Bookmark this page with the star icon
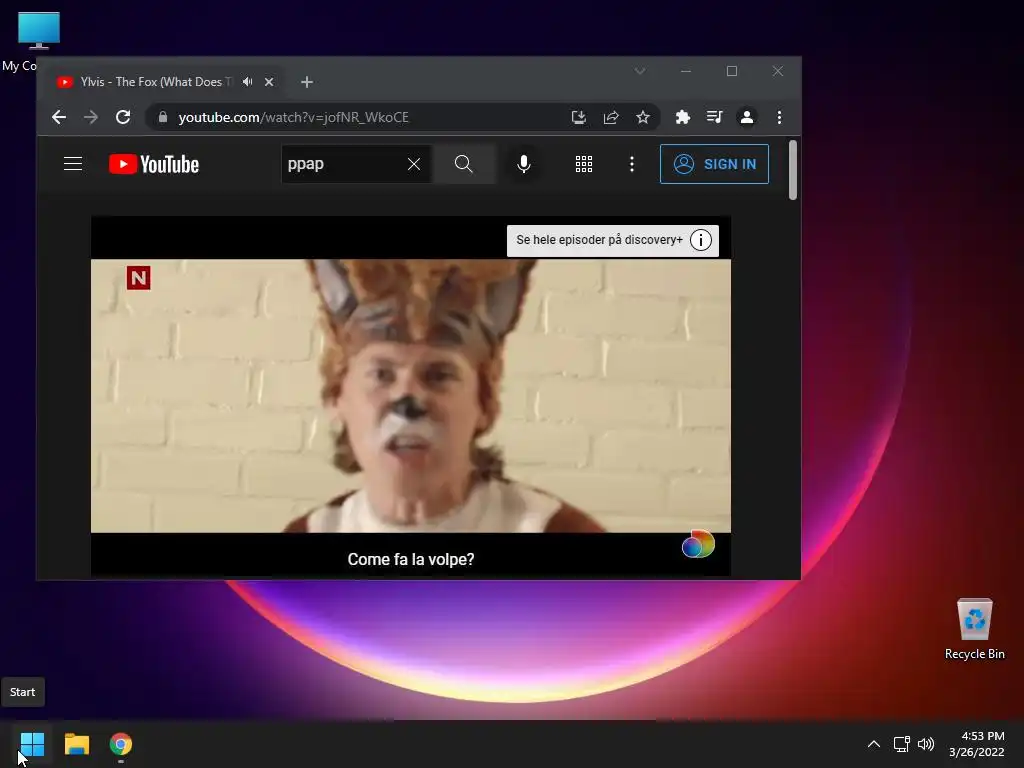The height and width of the screenshot is (768, 1024). (643, 117)
